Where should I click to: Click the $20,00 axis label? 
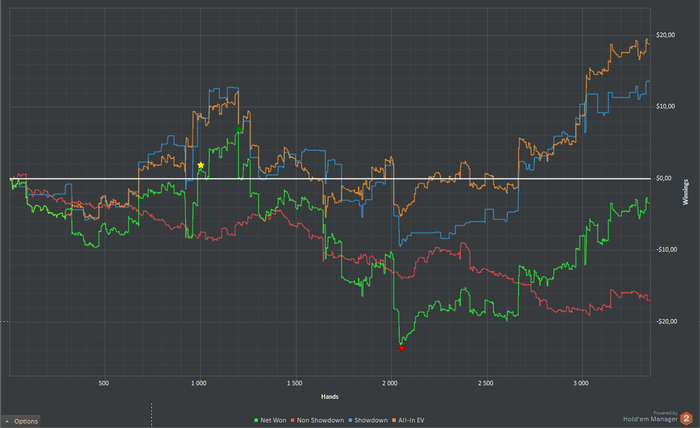(665, 35)
